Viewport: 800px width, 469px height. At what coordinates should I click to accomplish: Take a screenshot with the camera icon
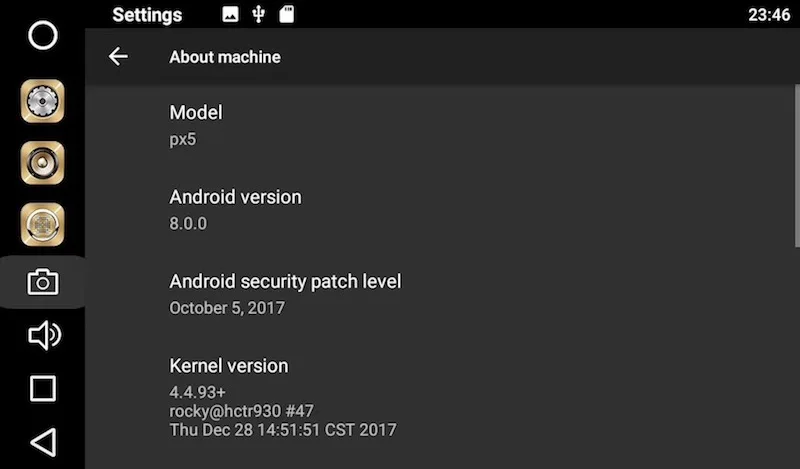point(43,282)
